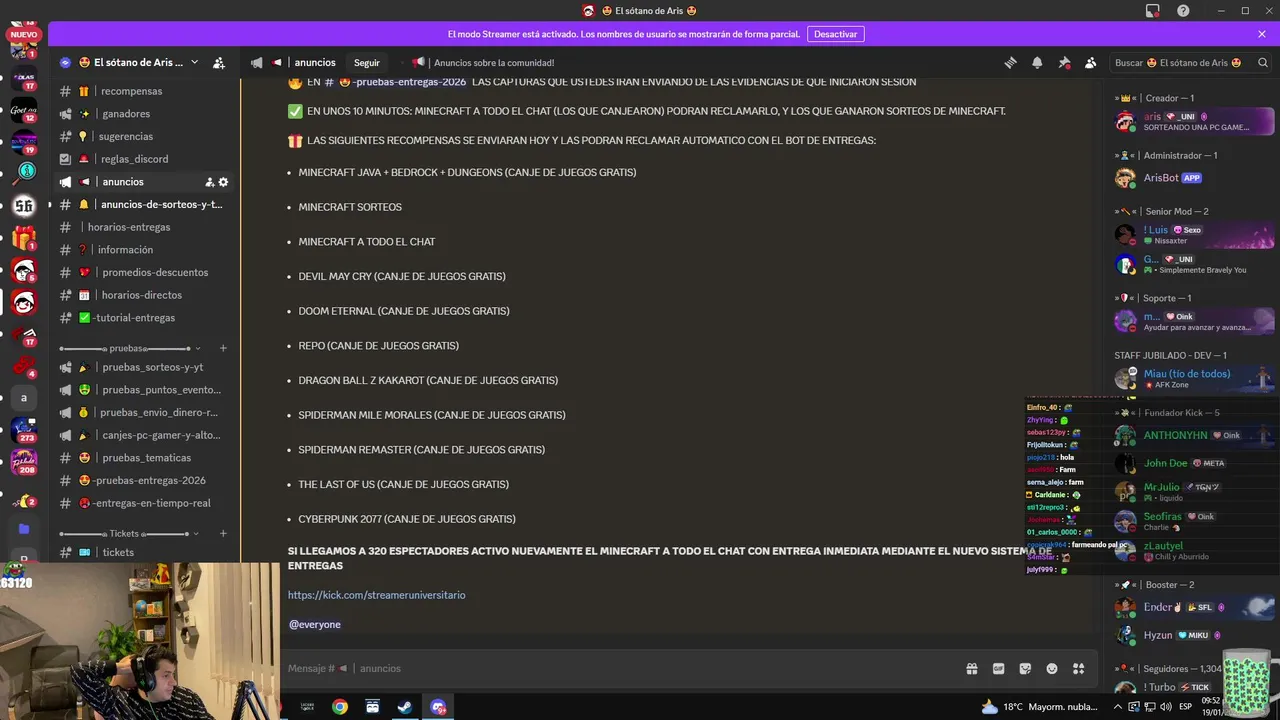Add channel to pruebas category
1280x720 pixels.
coord(223,348)
